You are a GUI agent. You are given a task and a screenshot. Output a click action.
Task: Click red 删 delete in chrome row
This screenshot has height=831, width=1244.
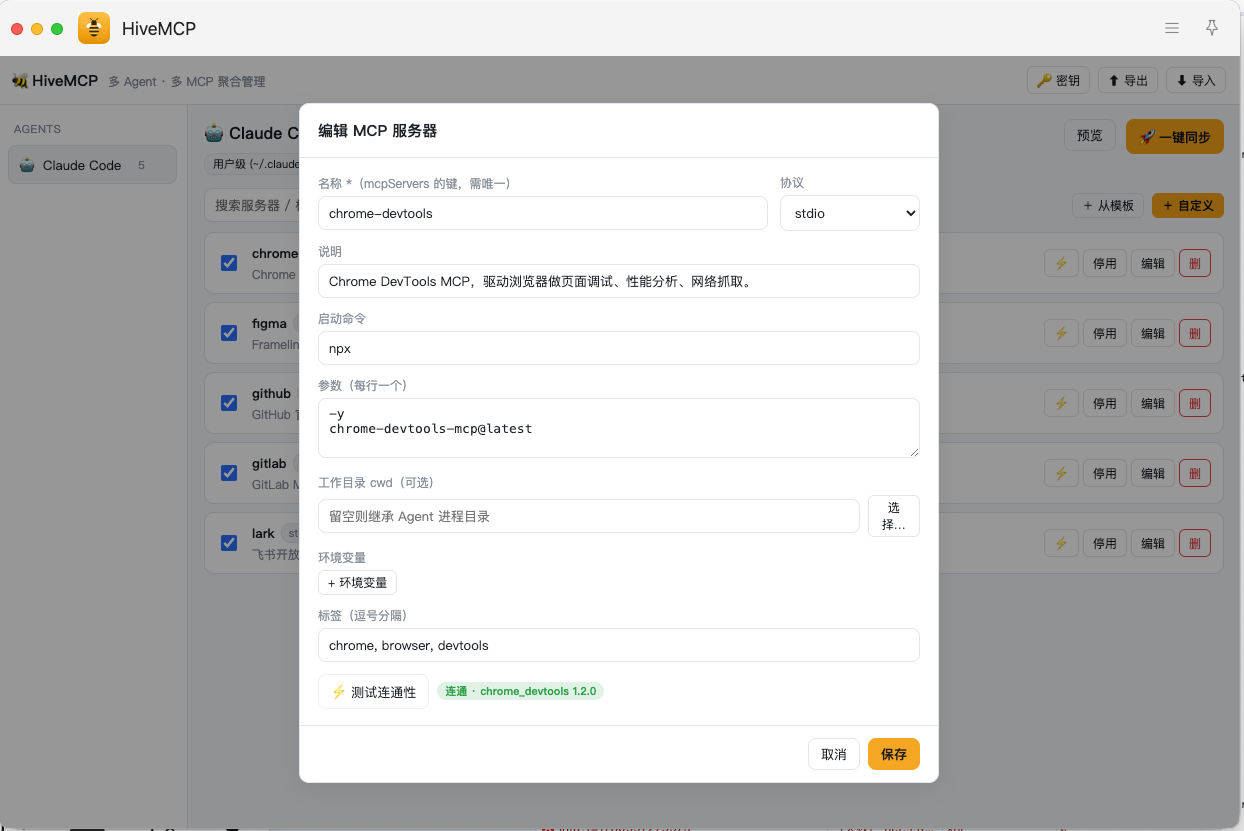pos(1195,263)
